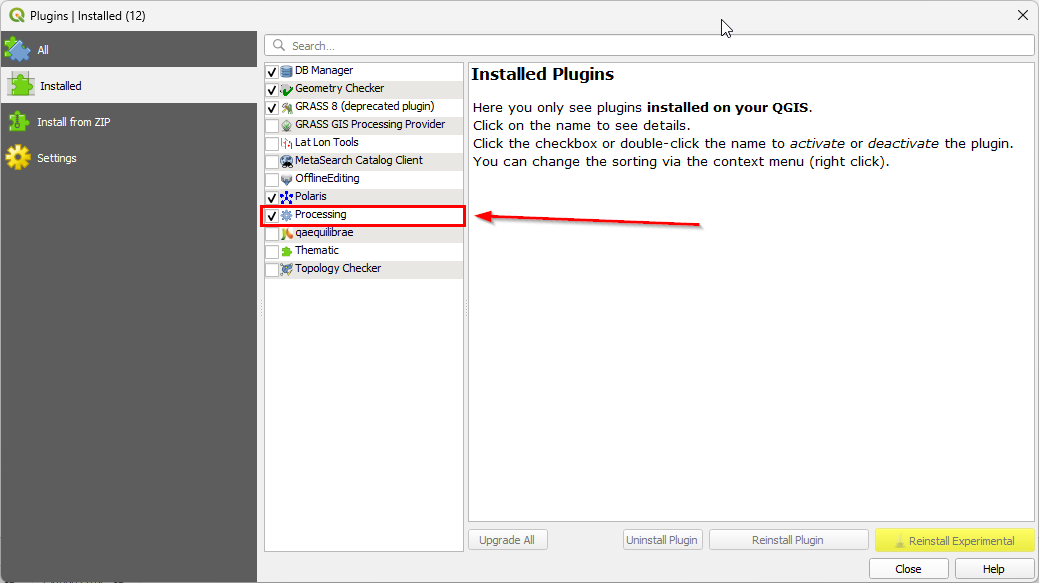
Task: Open the Install from ZIP tab
Action: pyautogui.click(x=129, y=122)
